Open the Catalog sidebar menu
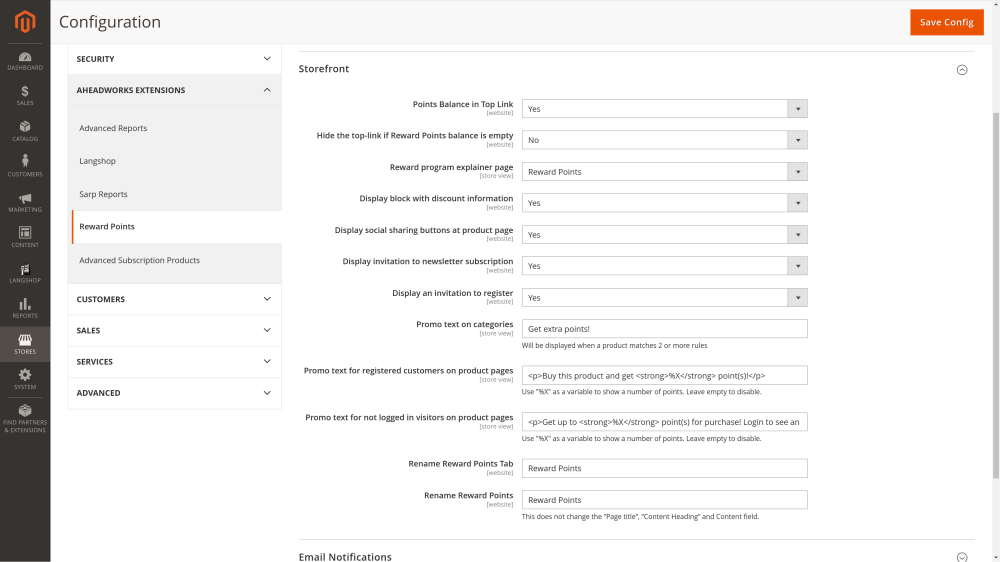Image resolution: width=1000 pixels, height=562 pixels. 25,131
